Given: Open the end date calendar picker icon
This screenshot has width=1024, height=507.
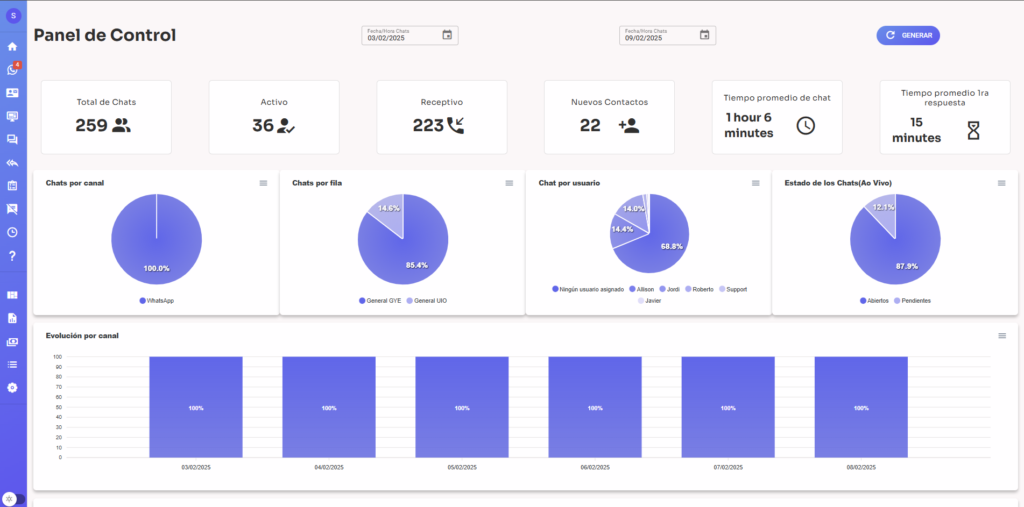Looking at the screenshot, I should click(x=704, y=35).
